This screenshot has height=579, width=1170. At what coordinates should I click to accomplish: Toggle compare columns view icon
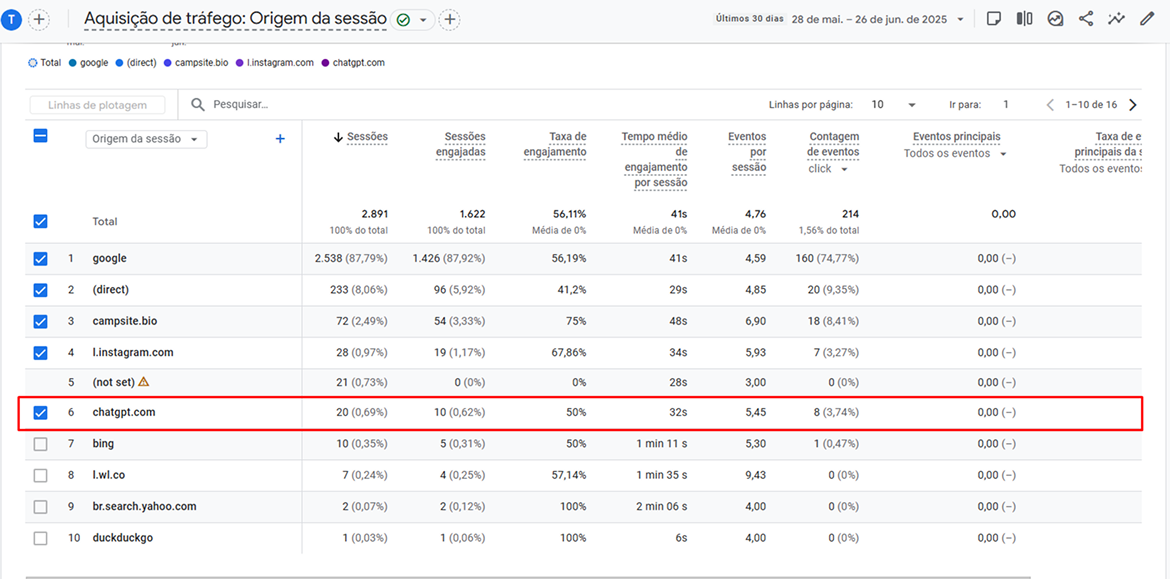[x=1024, y=19]
